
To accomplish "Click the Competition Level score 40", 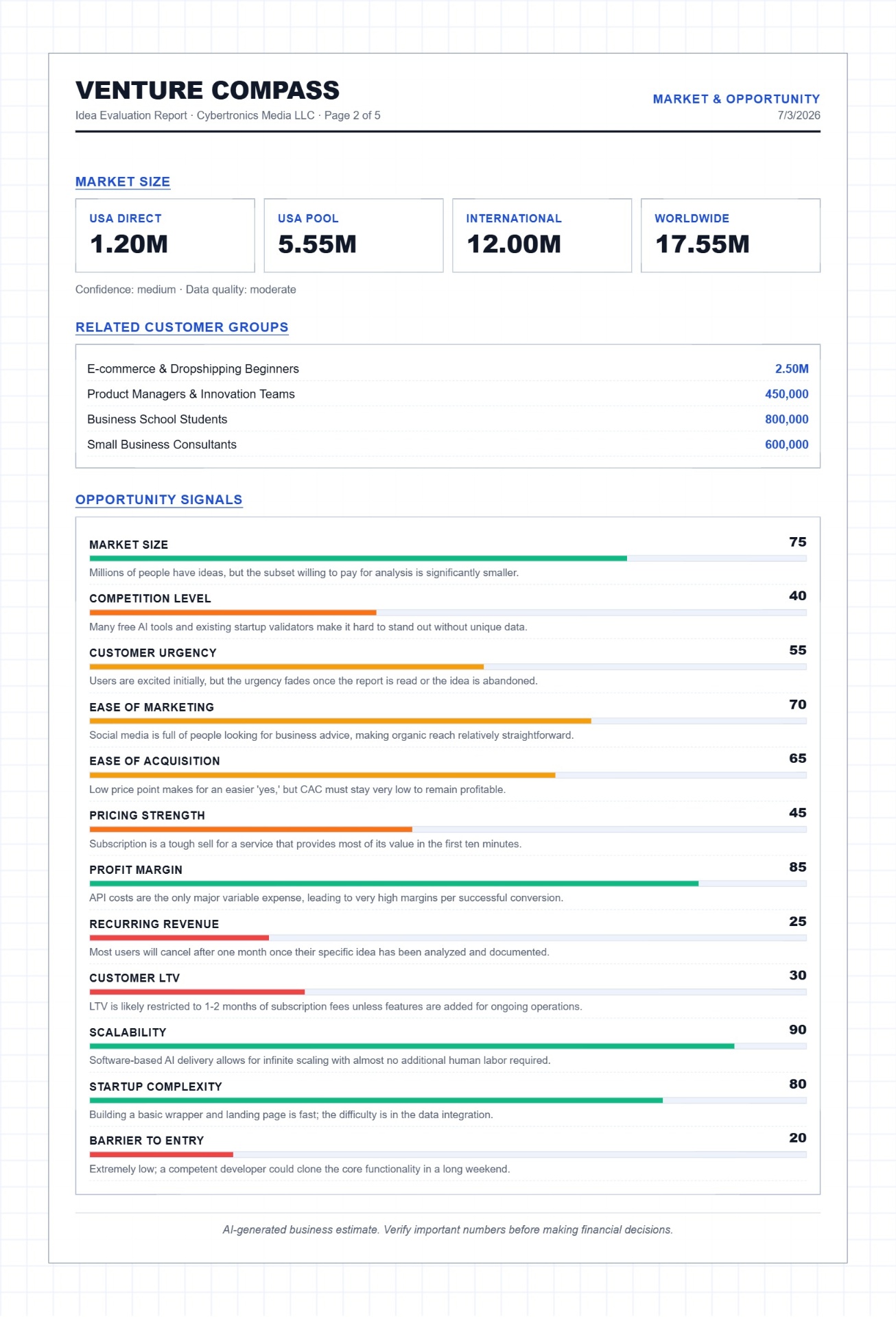I will click(x=798, y=596).
